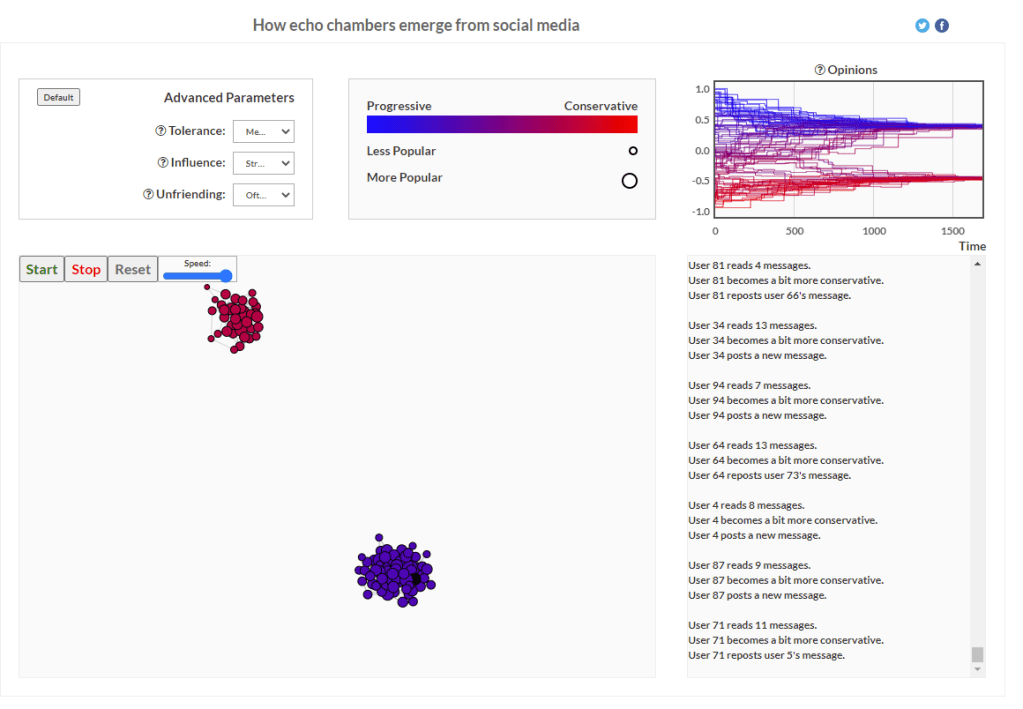Open the Tolerance help question-mark icon
1023x709 pixels.
tap(160, 131)
